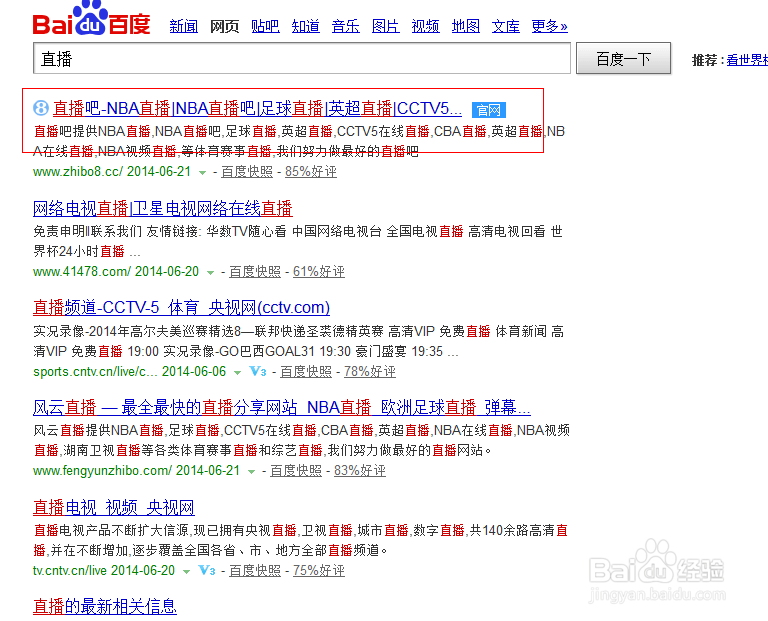Expand dropdown arrow next to www.zhibo8.cc
The width and height of the screenshot is (768, 621).
tap(202, 172)
